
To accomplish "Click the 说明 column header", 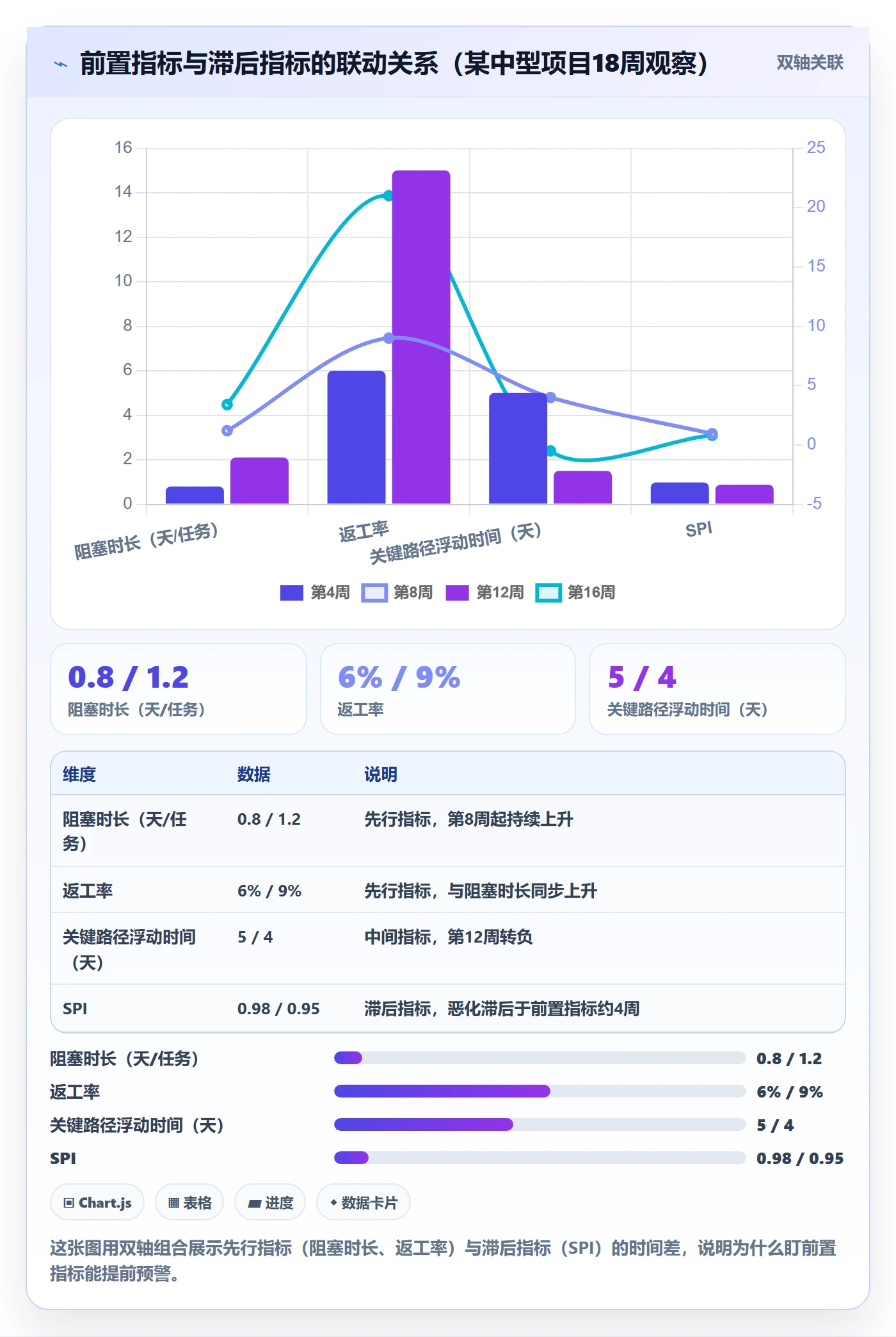I will pyautogui.click(x=381, y=774).
